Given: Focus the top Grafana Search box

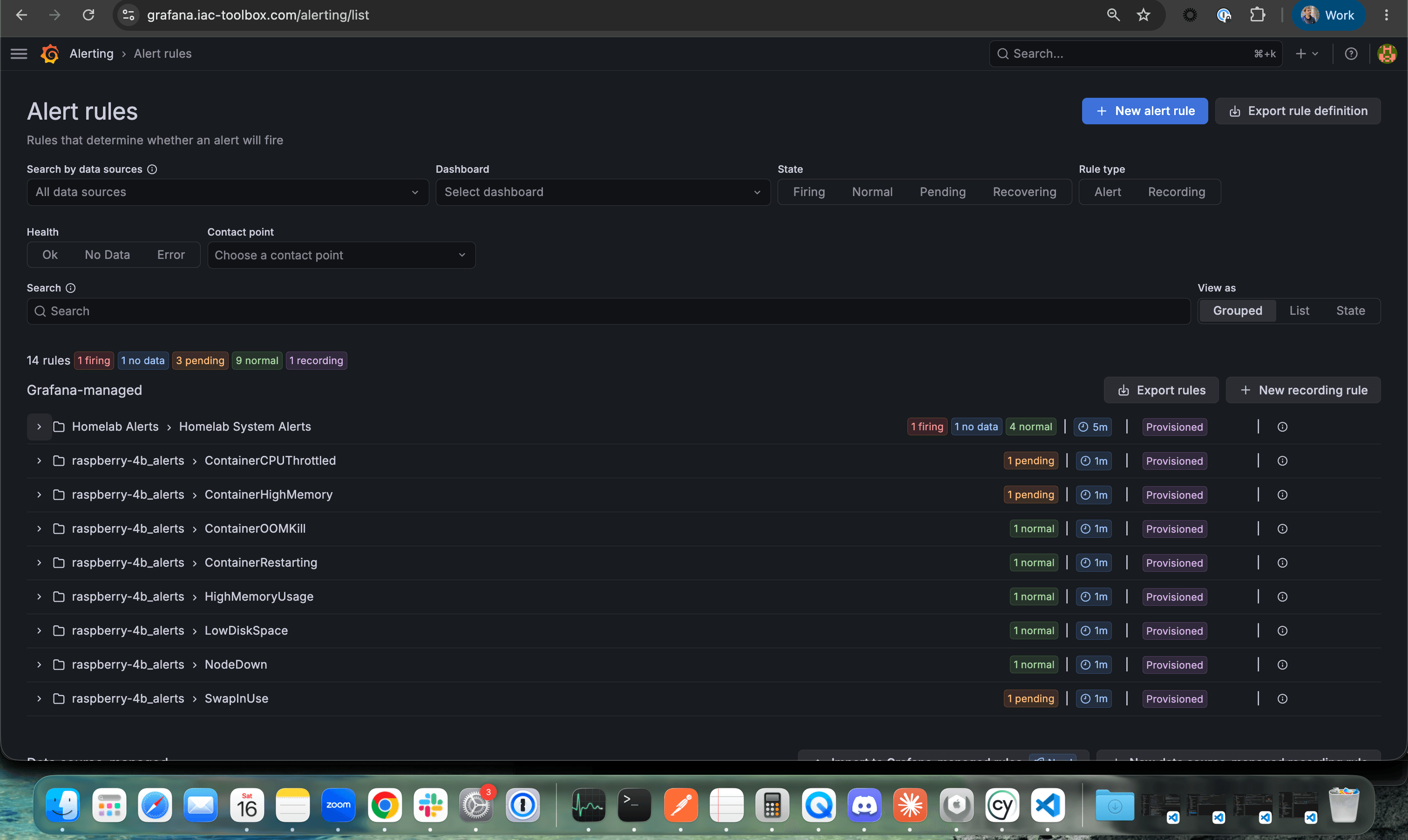Looking at the screenshot, I should pos(1135,54).
